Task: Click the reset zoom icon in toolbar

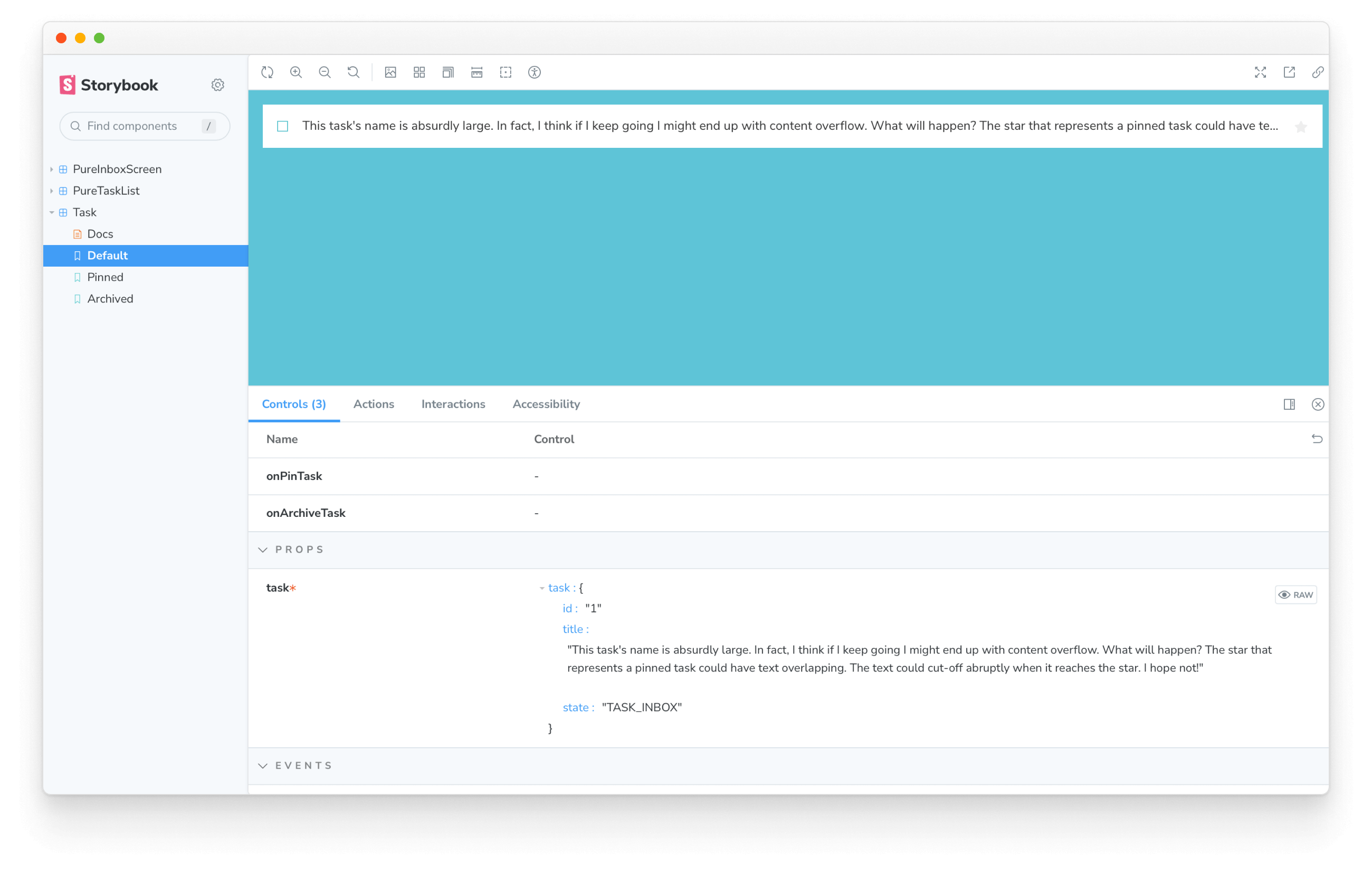Action: pyautogui.click(x=353, y=72)
